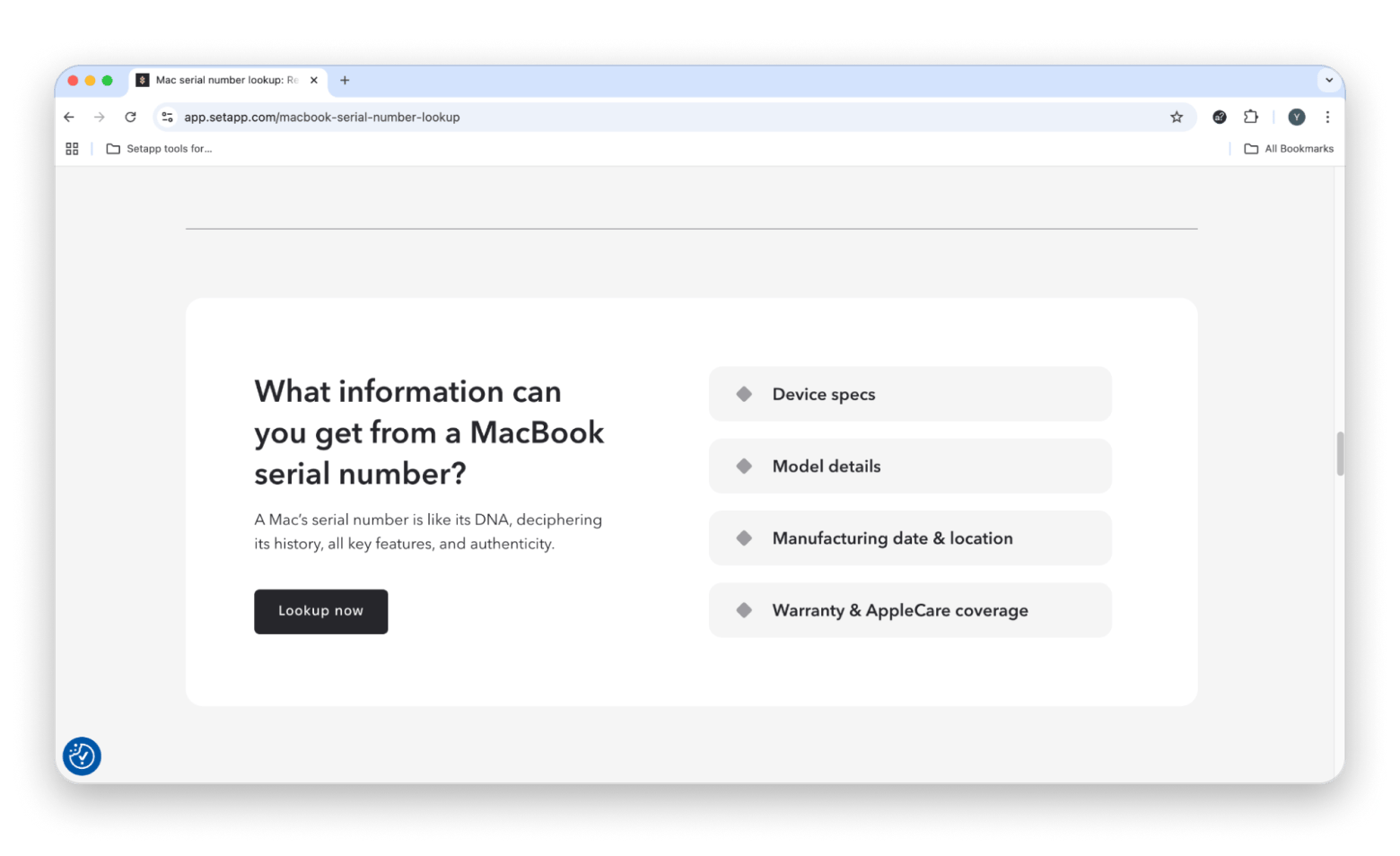Open the All Bookmarks folder
This screenshot has height=856, width=1400.
coord(1289,149)
